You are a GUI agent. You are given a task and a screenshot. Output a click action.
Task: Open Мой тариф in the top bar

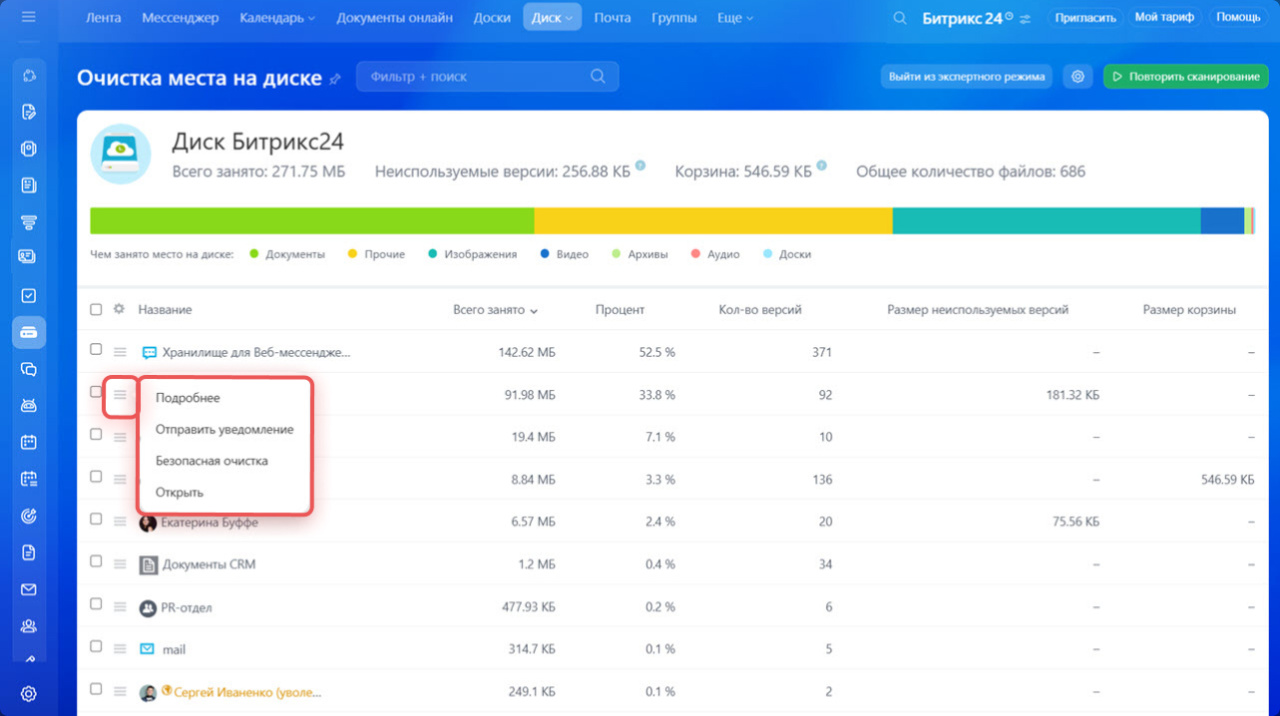pos(1164,18)
